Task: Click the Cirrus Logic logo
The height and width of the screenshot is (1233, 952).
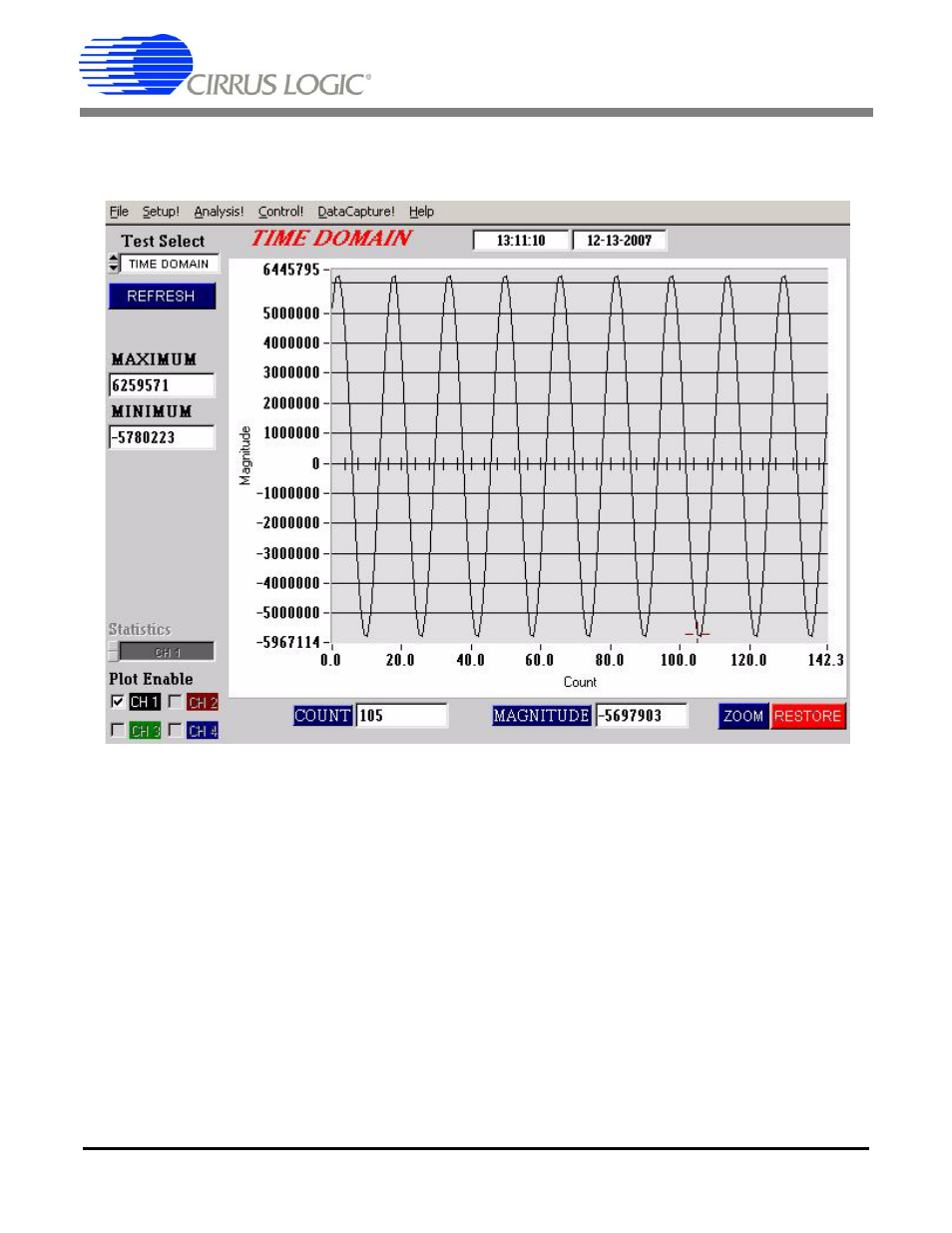Action: [x=226, y=66]
